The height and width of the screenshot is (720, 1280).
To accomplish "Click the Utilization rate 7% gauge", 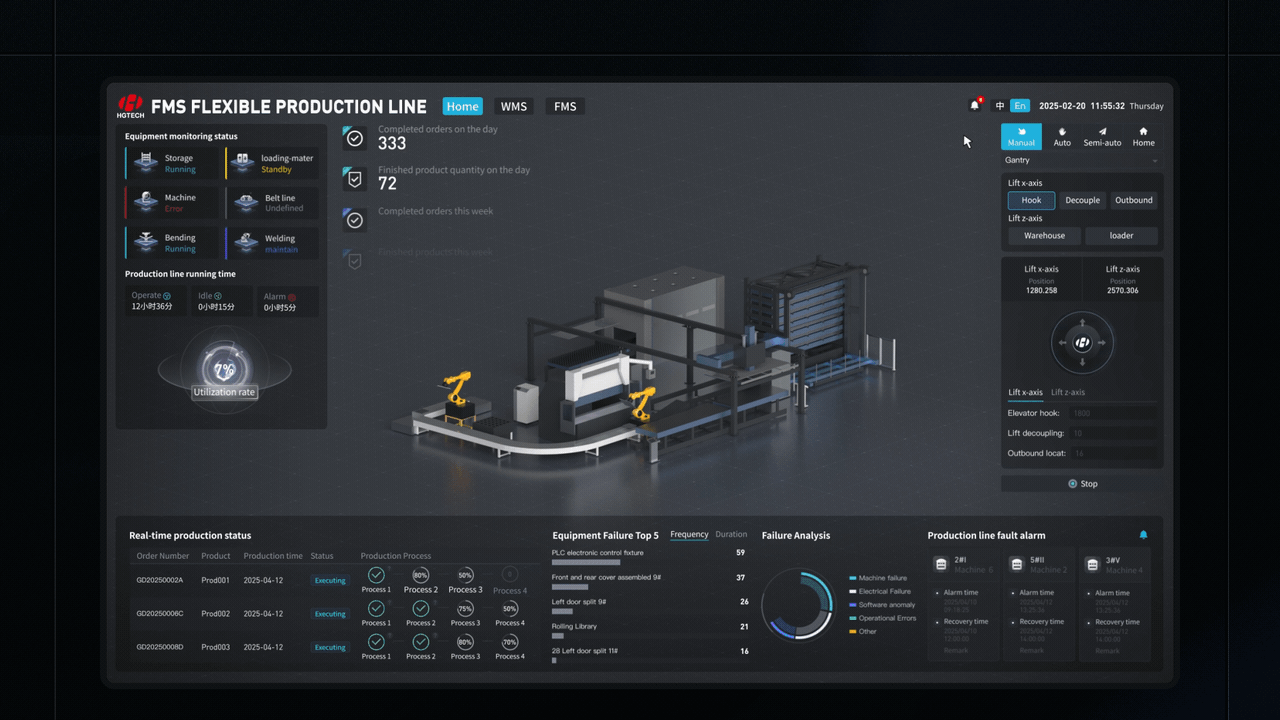I will pyautogui.click(x=224, y=368).
